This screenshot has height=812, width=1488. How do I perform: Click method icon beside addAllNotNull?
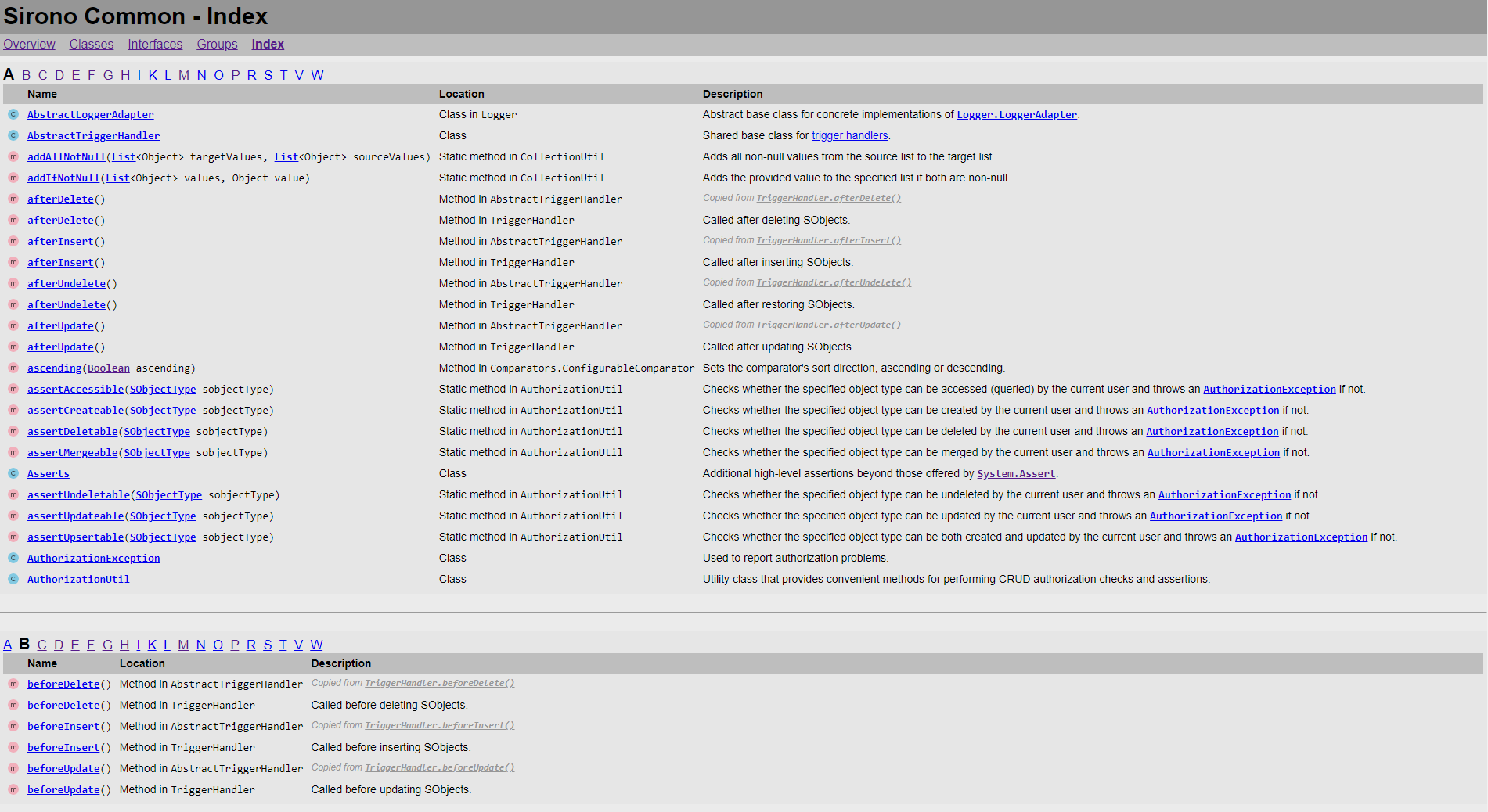(x=13, y=156)
